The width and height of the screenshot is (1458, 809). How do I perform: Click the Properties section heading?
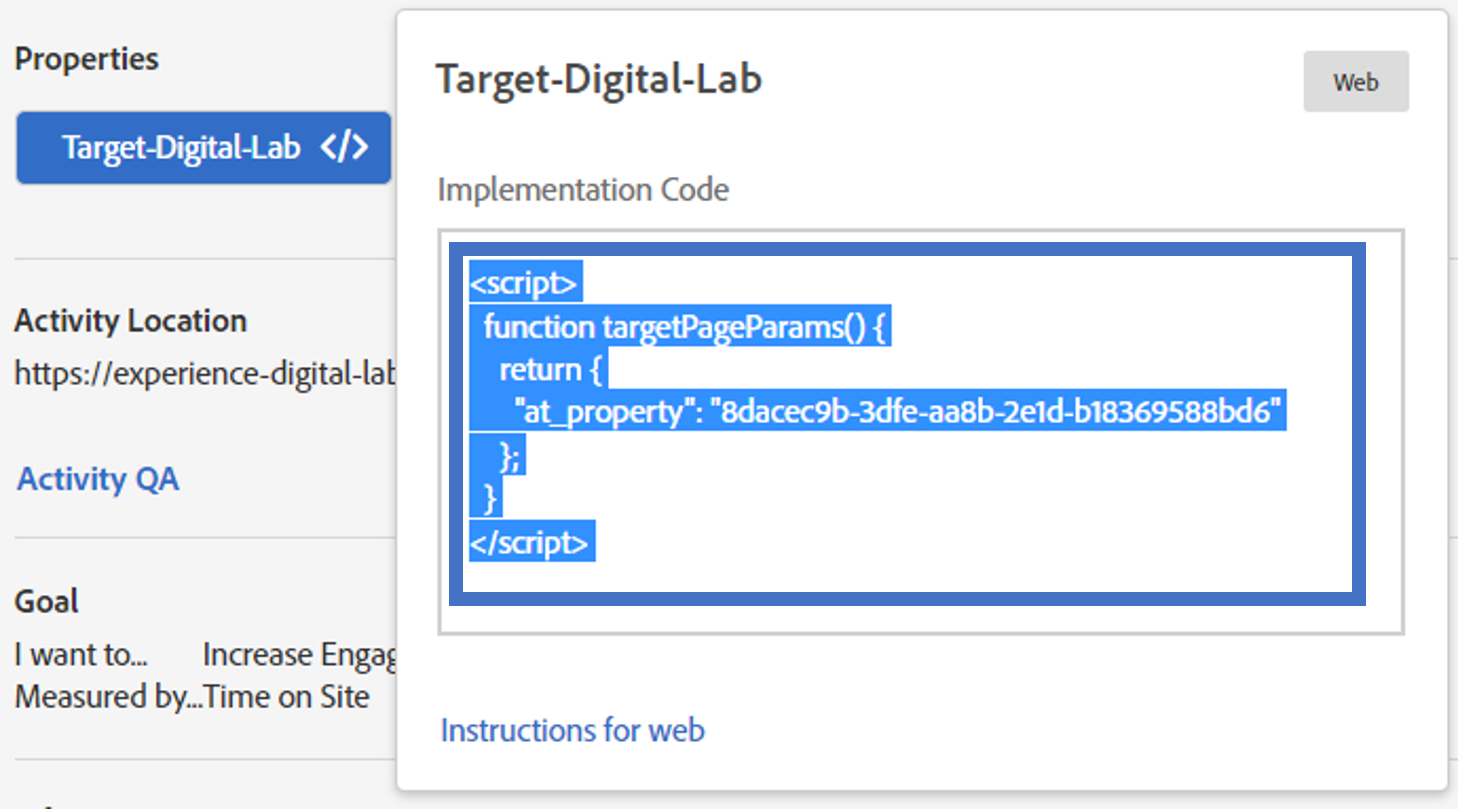(x=86, y=58)
